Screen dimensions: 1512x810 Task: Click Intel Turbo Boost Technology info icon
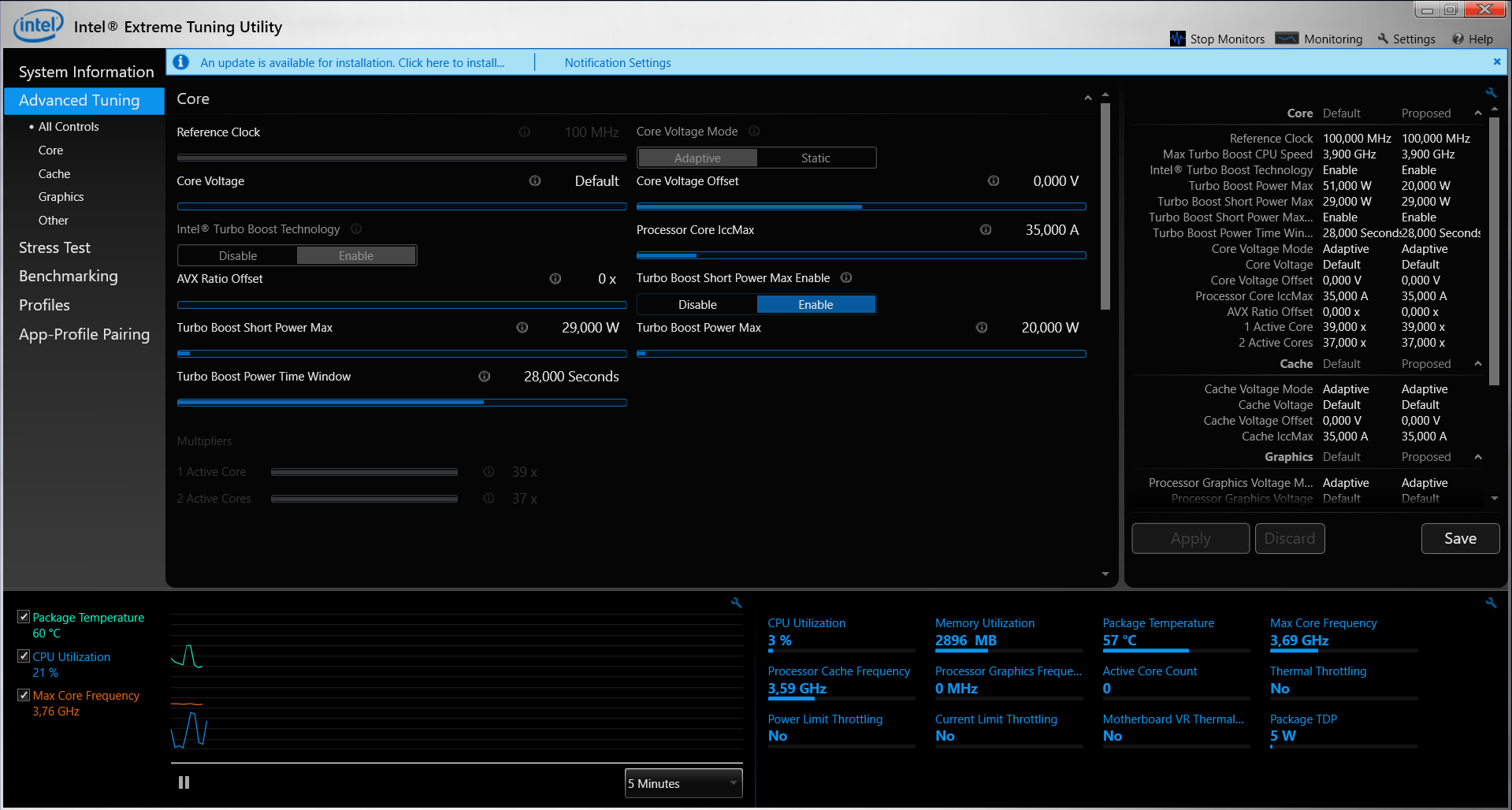coord(356,229)
